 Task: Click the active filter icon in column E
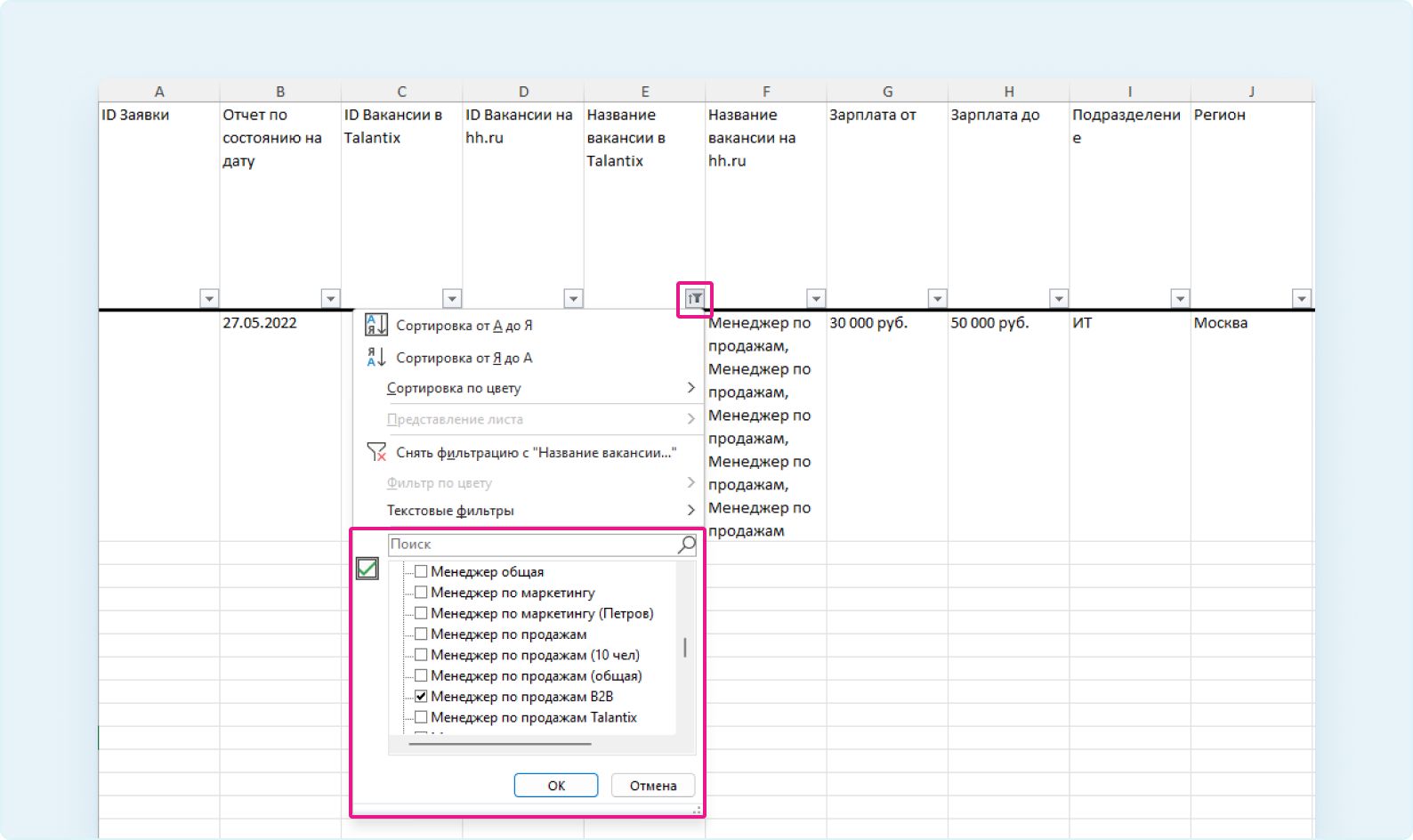(x=695, y=299)
